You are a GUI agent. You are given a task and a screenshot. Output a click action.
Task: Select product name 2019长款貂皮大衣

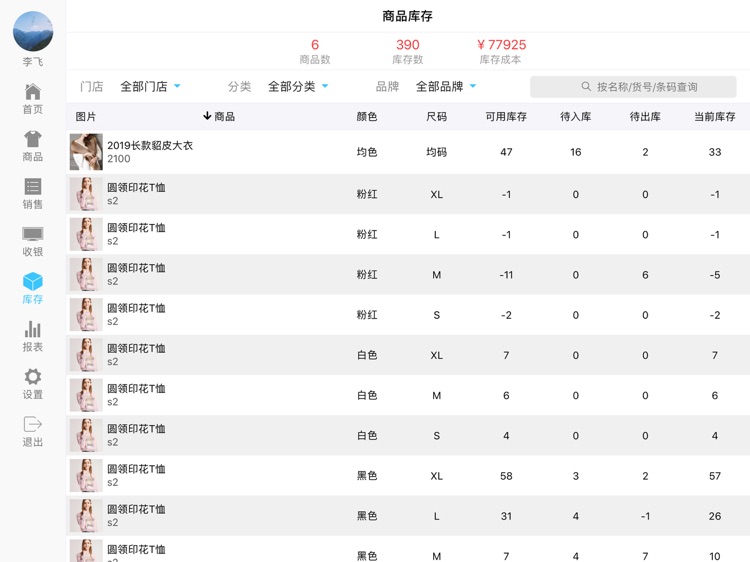(150, 145)
